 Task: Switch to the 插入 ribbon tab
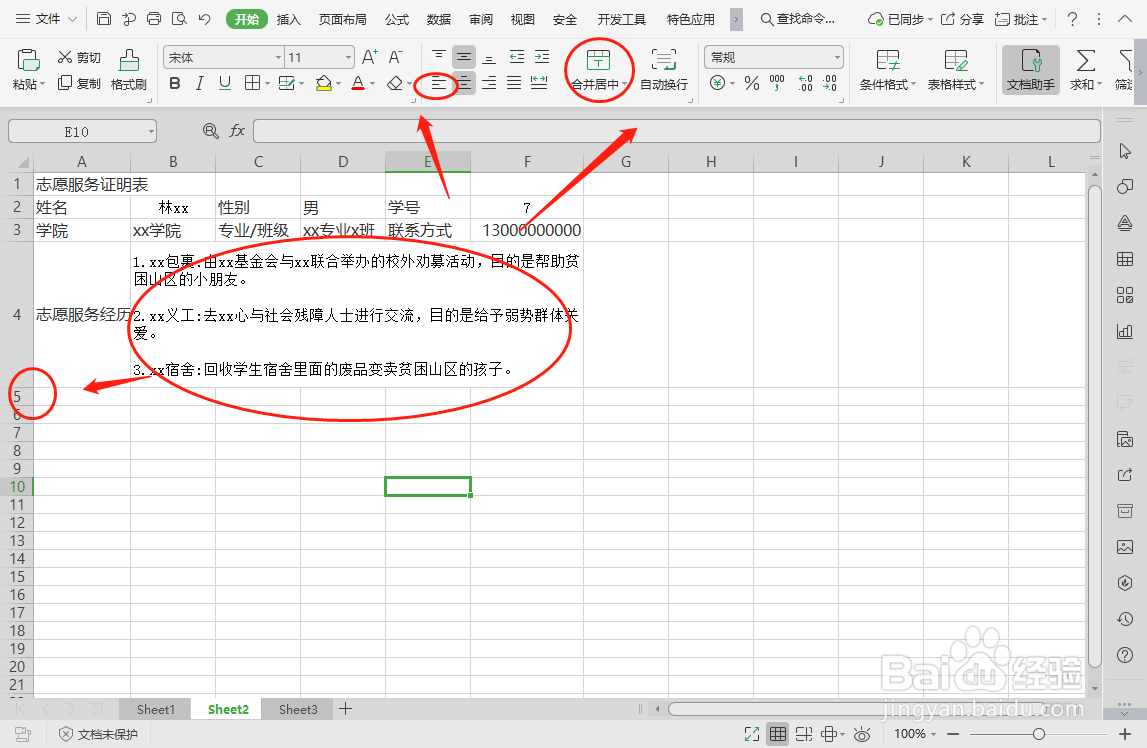click(x=287, y=18)
